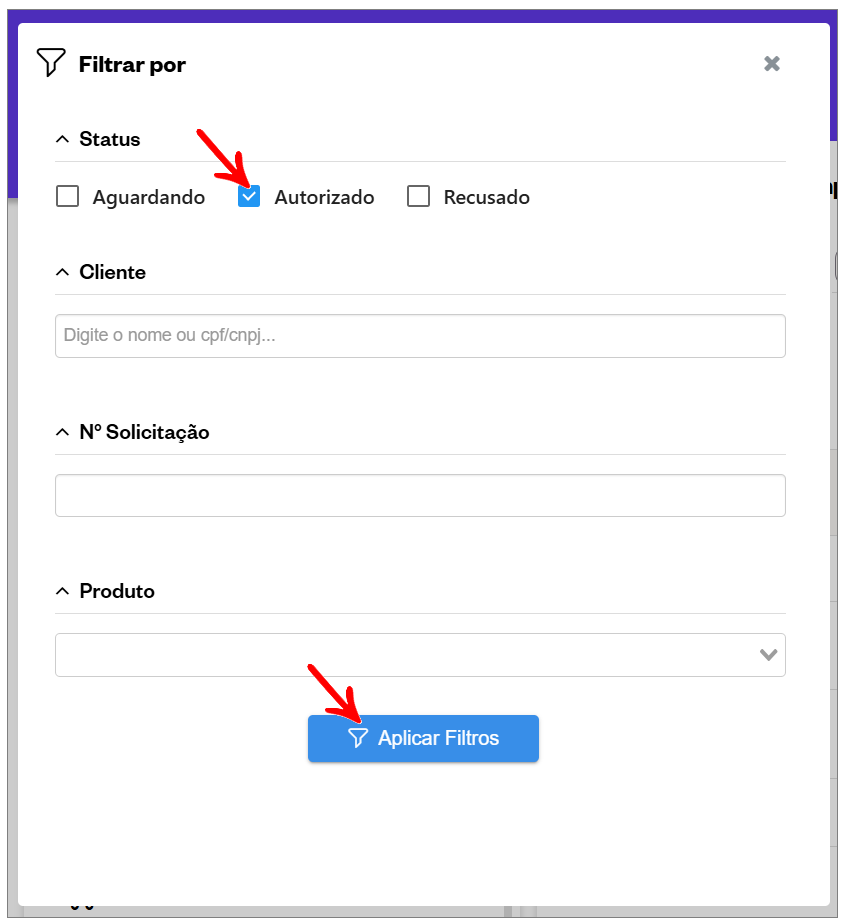Screen dimensions: 843x923
Task: Check the Aguardando checkbox
Action: 68,197
